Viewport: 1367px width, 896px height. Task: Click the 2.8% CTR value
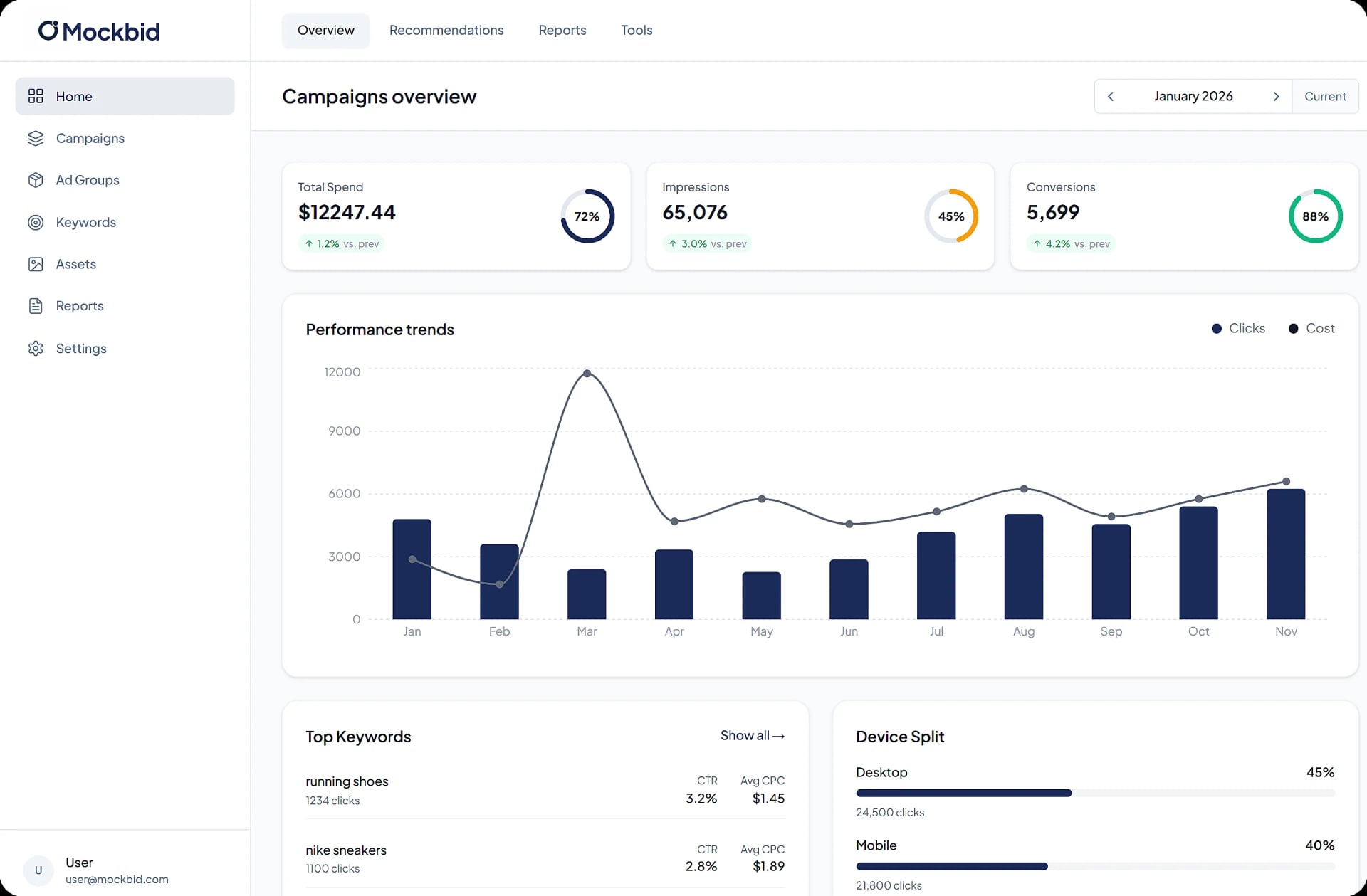tap(701, 867)
